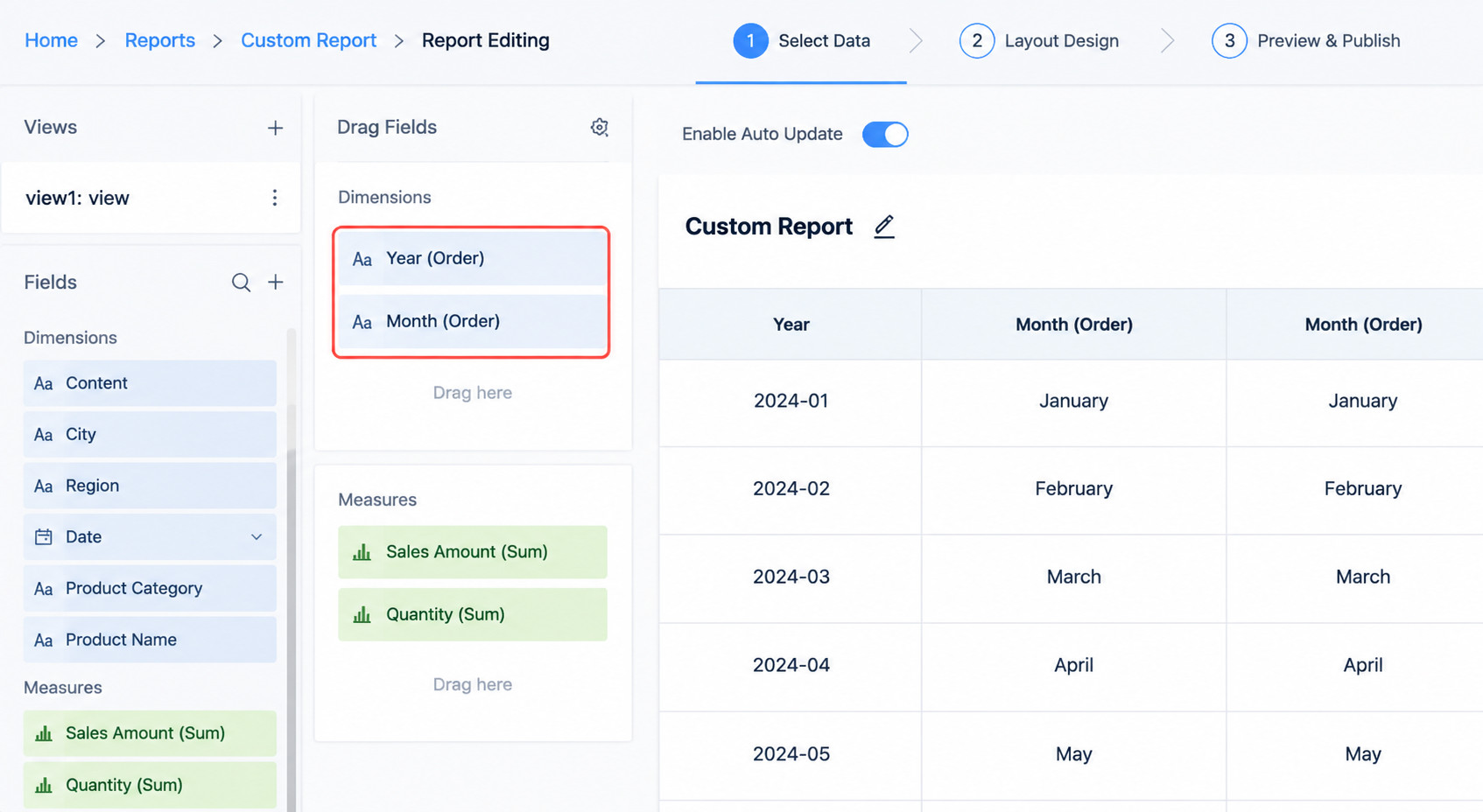This screenshot has height=812, width=1483.
Task: Select Sales Amount (Sum) in Fields list
Action: click(x=150, y=733)
